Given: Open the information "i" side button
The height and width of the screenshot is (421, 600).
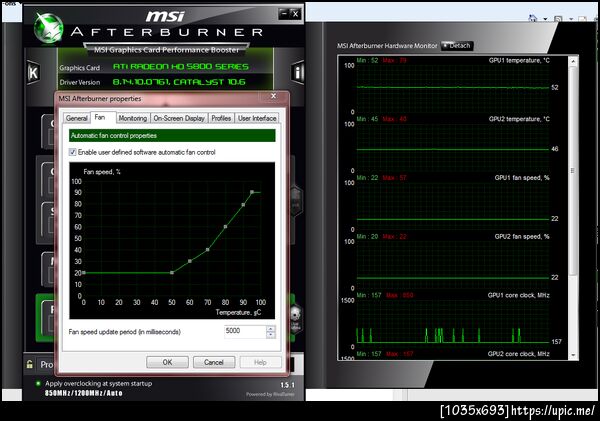Looking at the screenshot, I should [298, 72].
